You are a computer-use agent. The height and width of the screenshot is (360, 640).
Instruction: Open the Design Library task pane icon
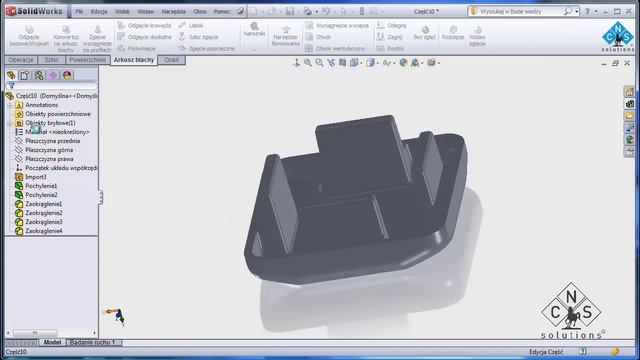pyautogui.click(x=630, y=104)
